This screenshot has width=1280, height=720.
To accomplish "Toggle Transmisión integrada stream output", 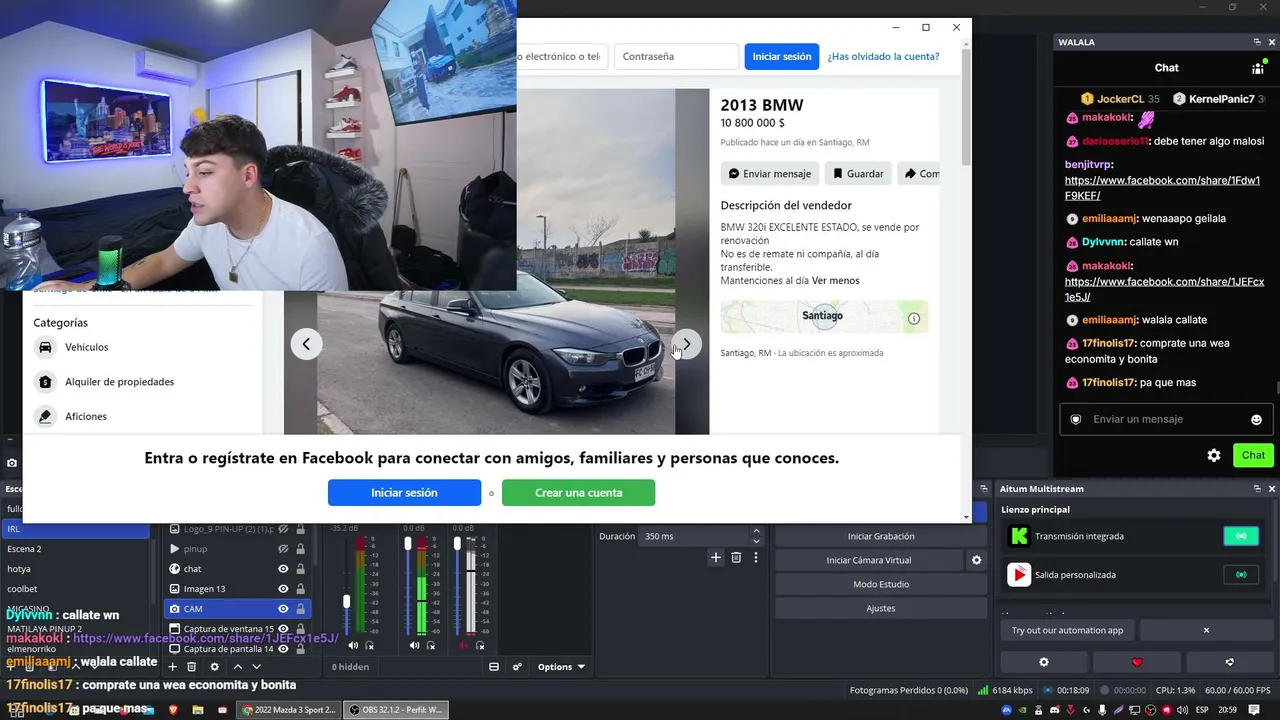I will pyautogui.click(x=1241, y=536).
